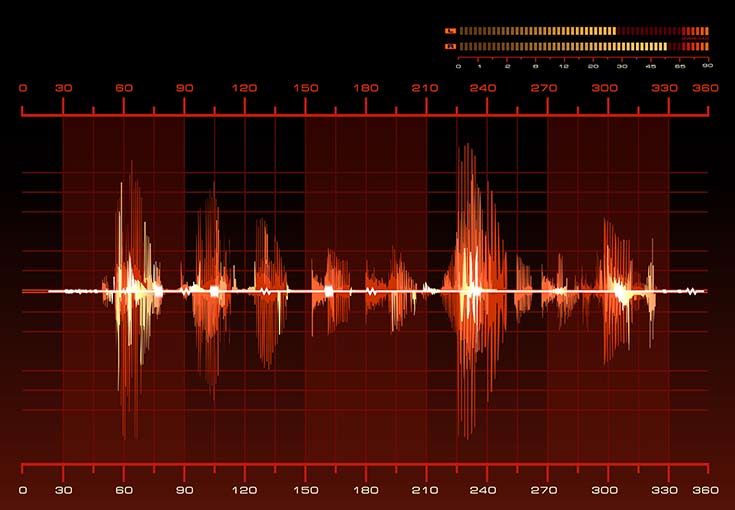
Task: Click the 360 label on the bottom ruler
Action: (x=705, y=490)
